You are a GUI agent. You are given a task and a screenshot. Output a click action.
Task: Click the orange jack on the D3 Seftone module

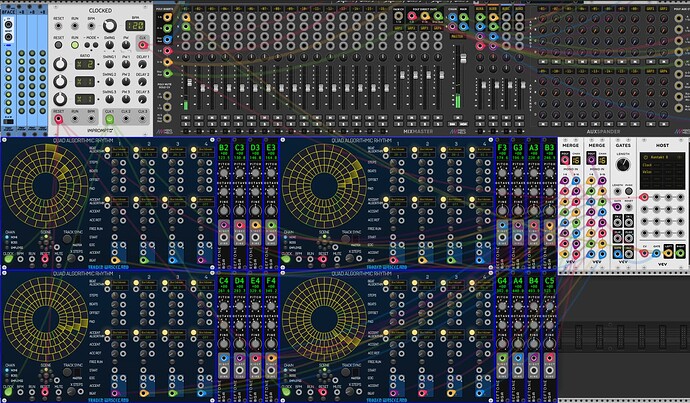click(255, 225)
